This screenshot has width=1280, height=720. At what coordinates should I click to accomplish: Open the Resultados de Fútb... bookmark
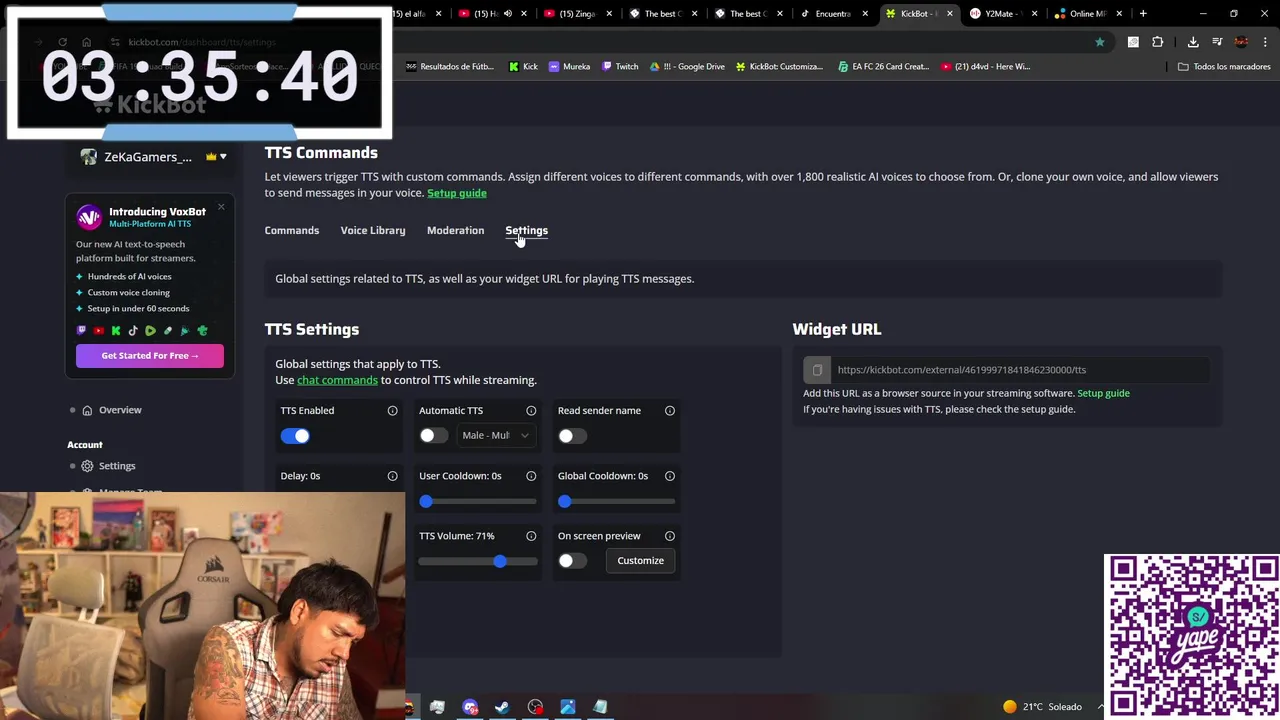click(450, 67)
